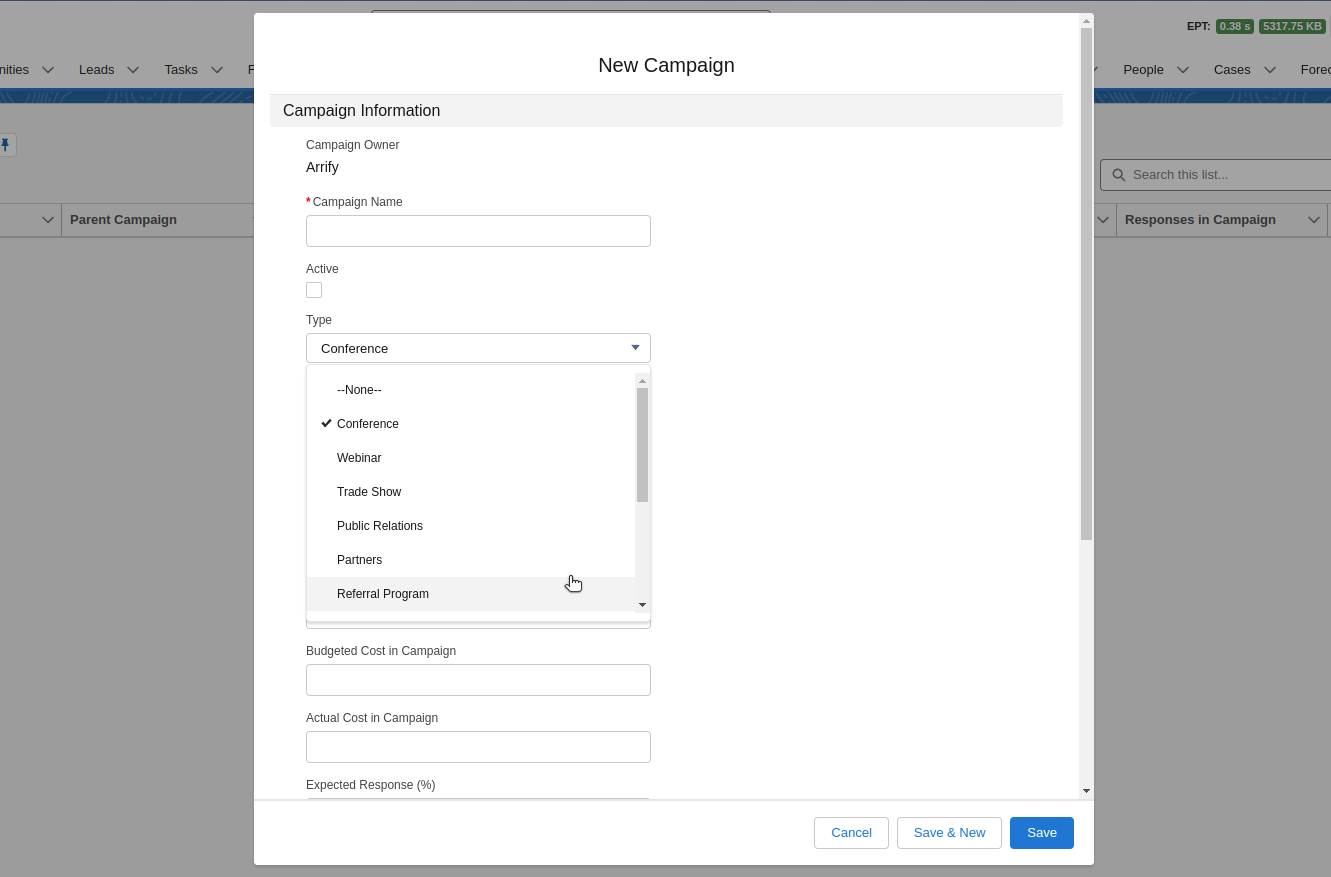Open the Type combo box showing Conference

478,348
